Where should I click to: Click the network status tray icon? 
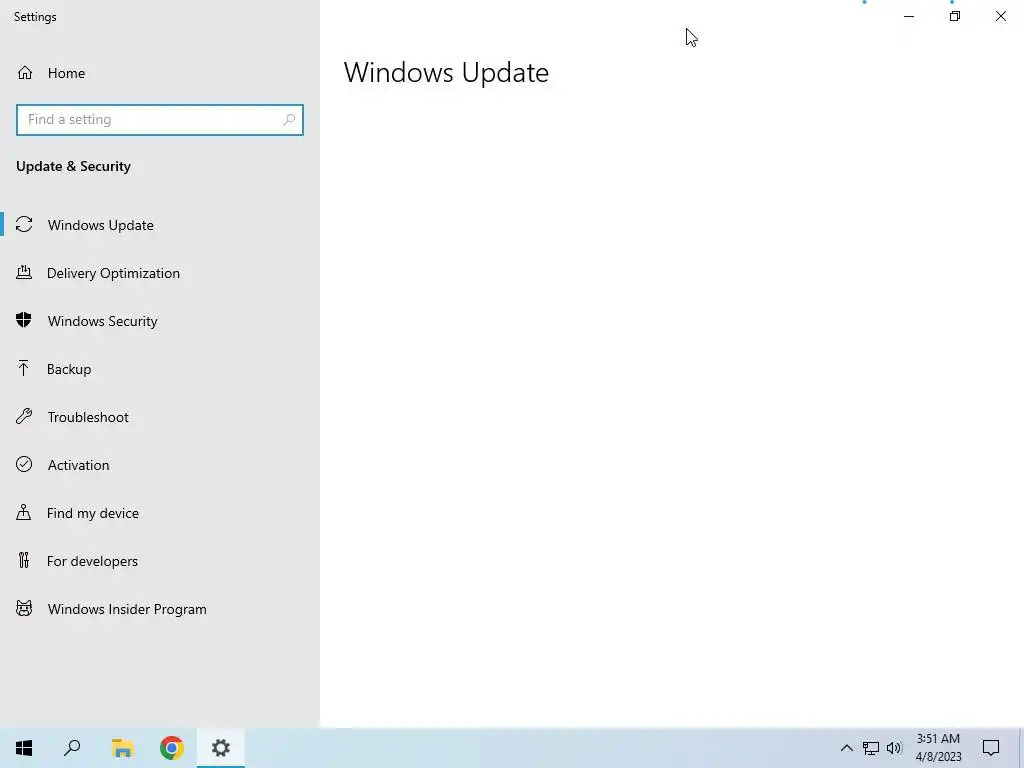coord(871,748)
